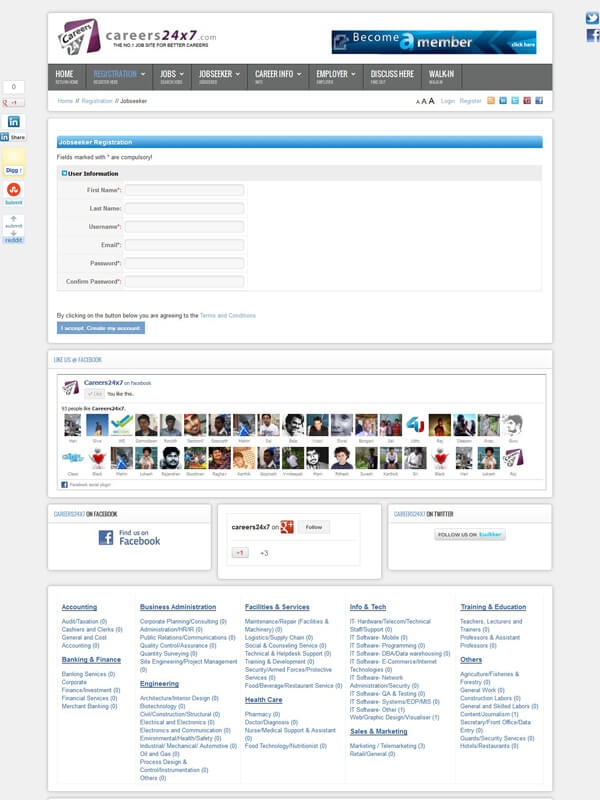
Task: Go to the Walk-In menu item
Action: [x=441, y=76]
